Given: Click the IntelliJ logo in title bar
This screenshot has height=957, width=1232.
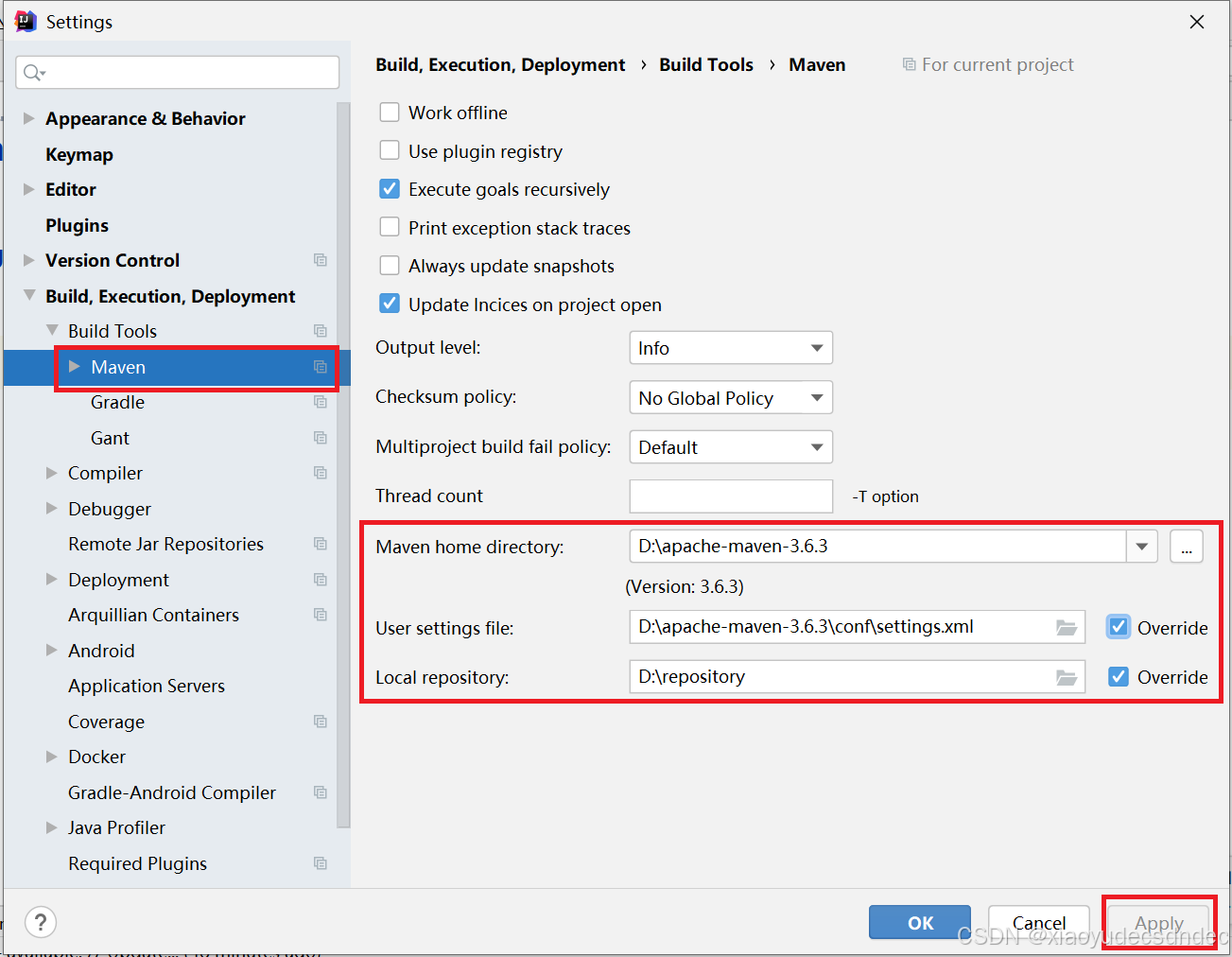Looking at the screenshot, I should [x=26, y=21].
